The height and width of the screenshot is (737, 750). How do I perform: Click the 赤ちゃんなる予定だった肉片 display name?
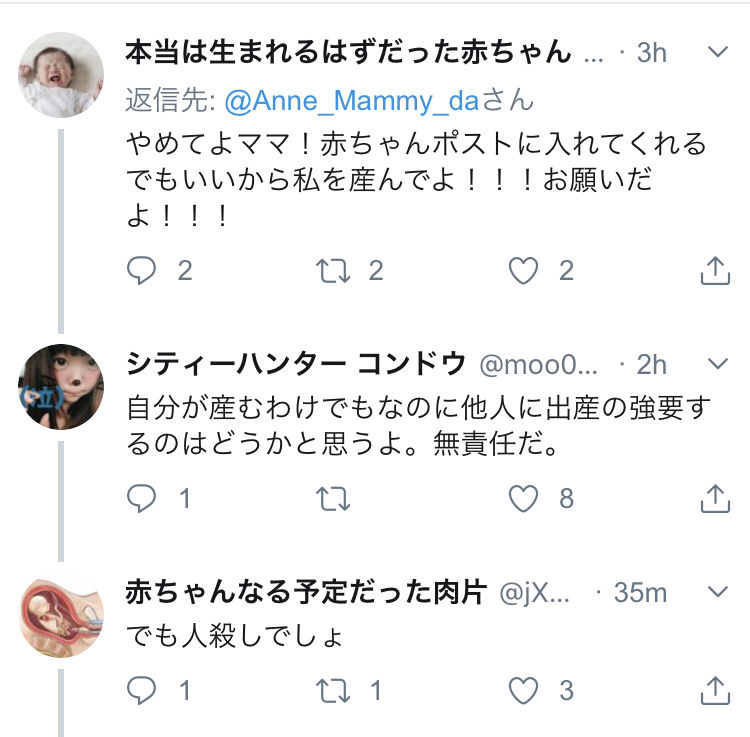point(305,592)
